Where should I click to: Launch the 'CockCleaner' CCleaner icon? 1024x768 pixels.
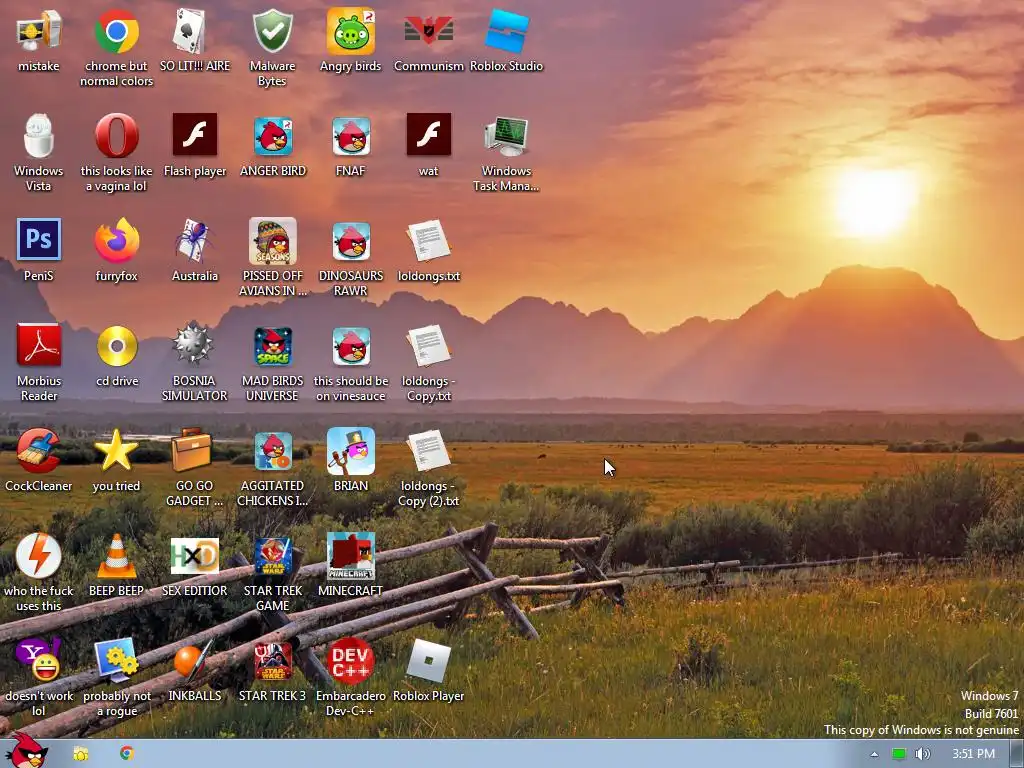39,451
